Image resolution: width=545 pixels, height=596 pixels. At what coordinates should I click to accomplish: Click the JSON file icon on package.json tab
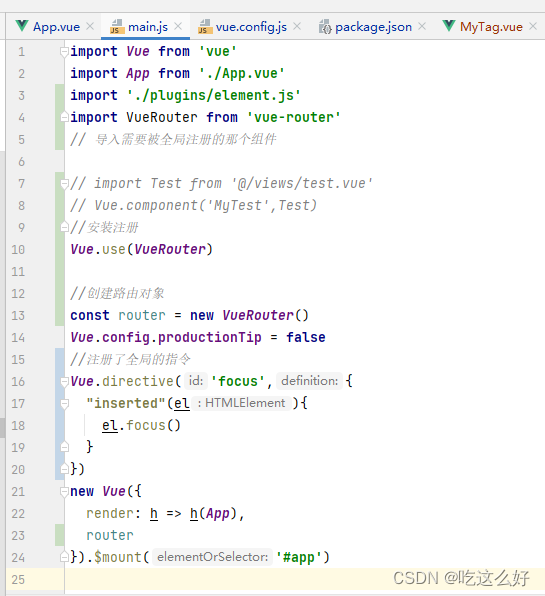[x=325, y=27]
